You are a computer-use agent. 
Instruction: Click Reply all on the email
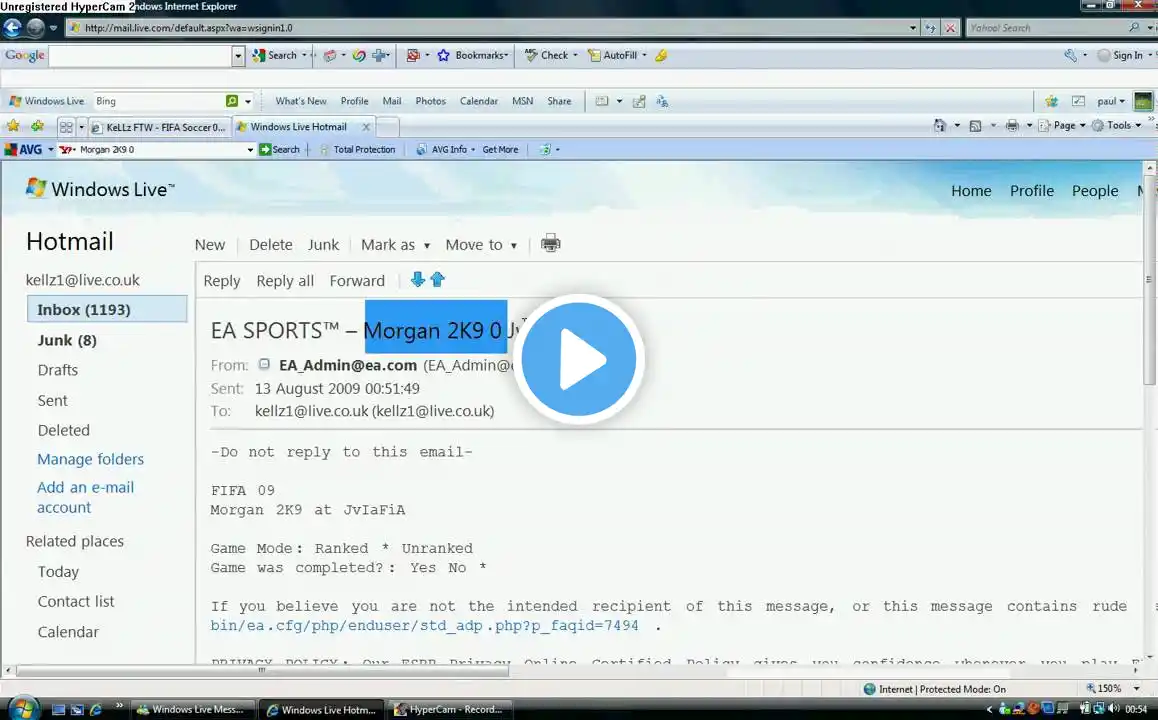[x=285, y=281]
